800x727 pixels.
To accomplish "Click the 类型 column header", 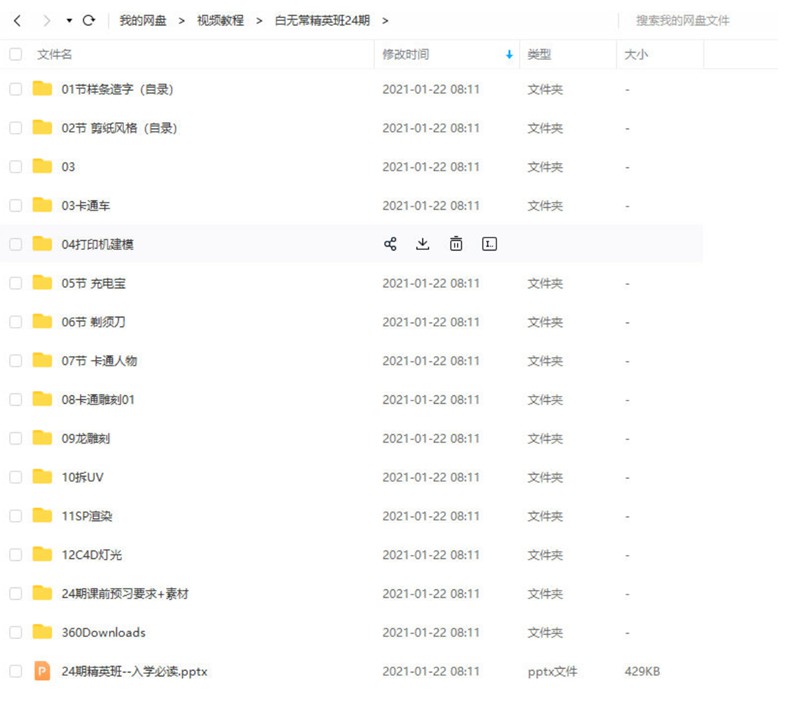I will point(540,54).
